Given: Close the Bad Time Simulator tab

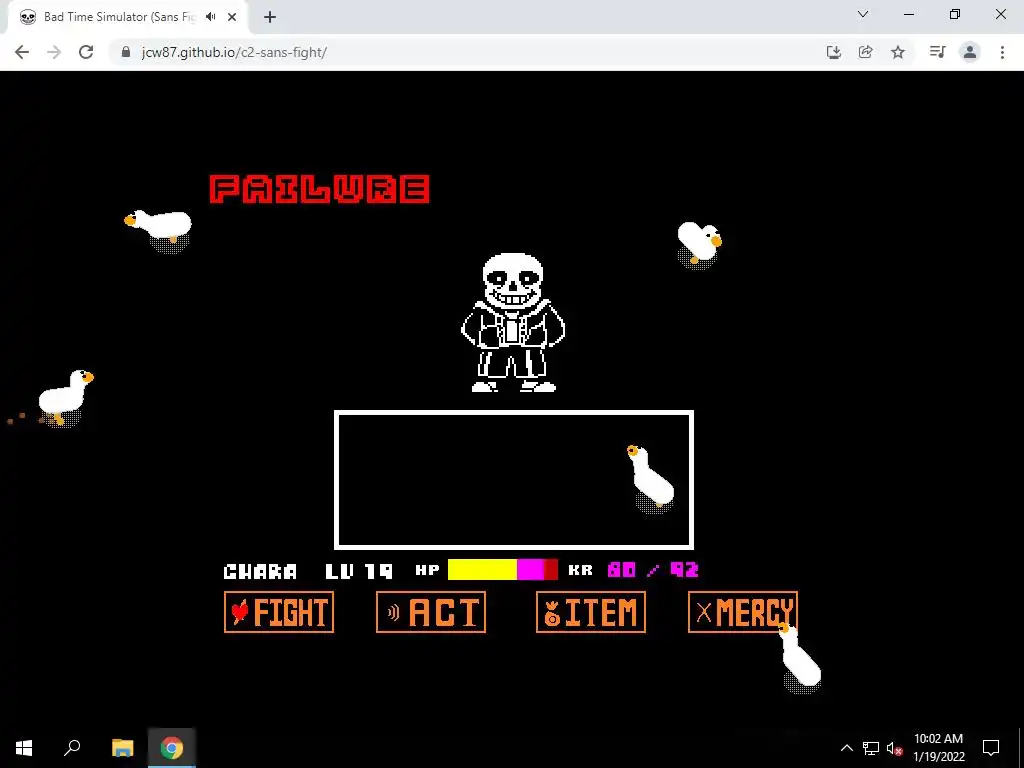Looking at the screenshot, I should click(x=232, y=17).
